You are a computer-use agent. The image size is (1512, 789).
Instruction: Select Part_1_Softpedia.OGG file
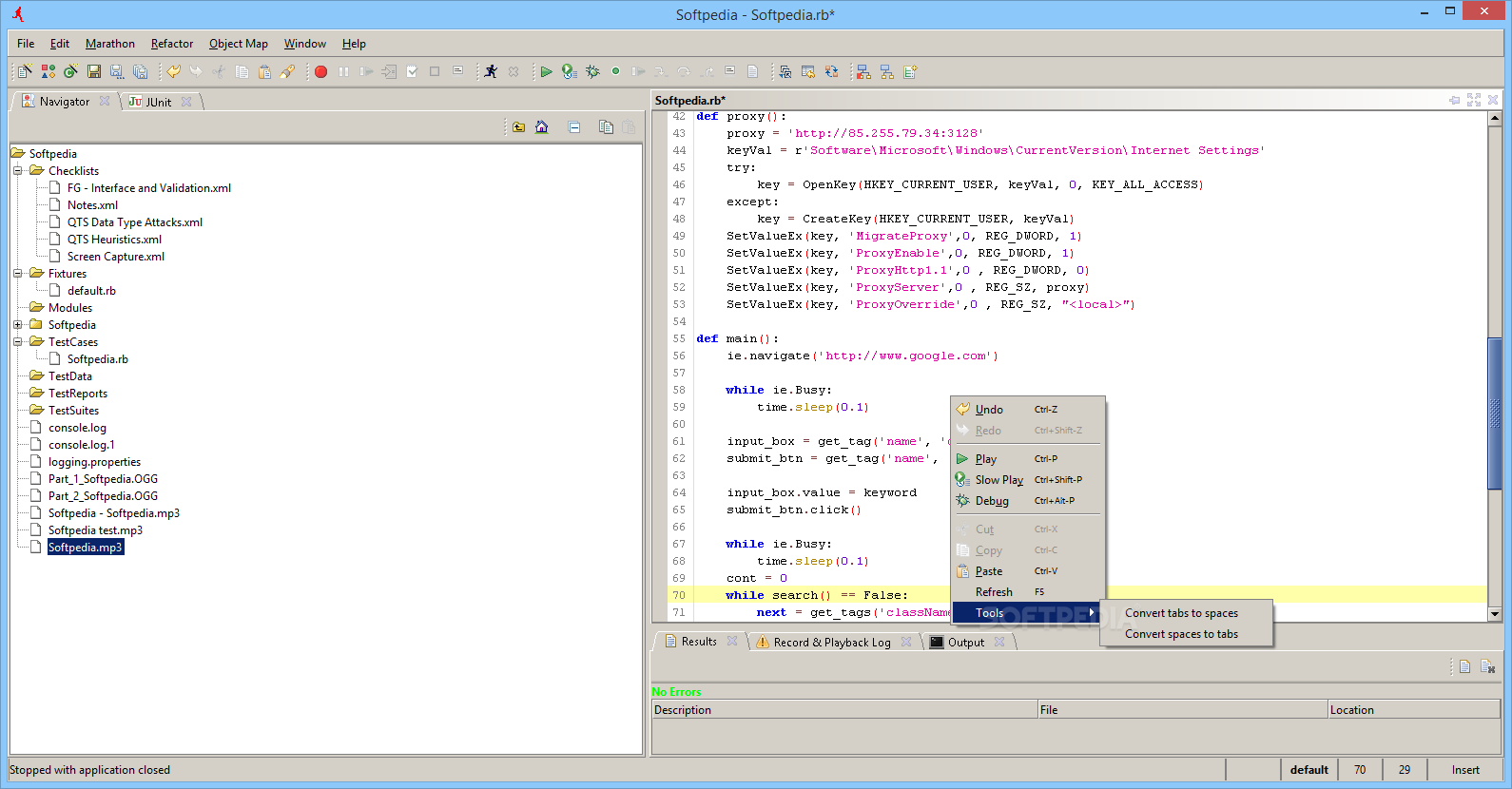click(x=103, y=479)
